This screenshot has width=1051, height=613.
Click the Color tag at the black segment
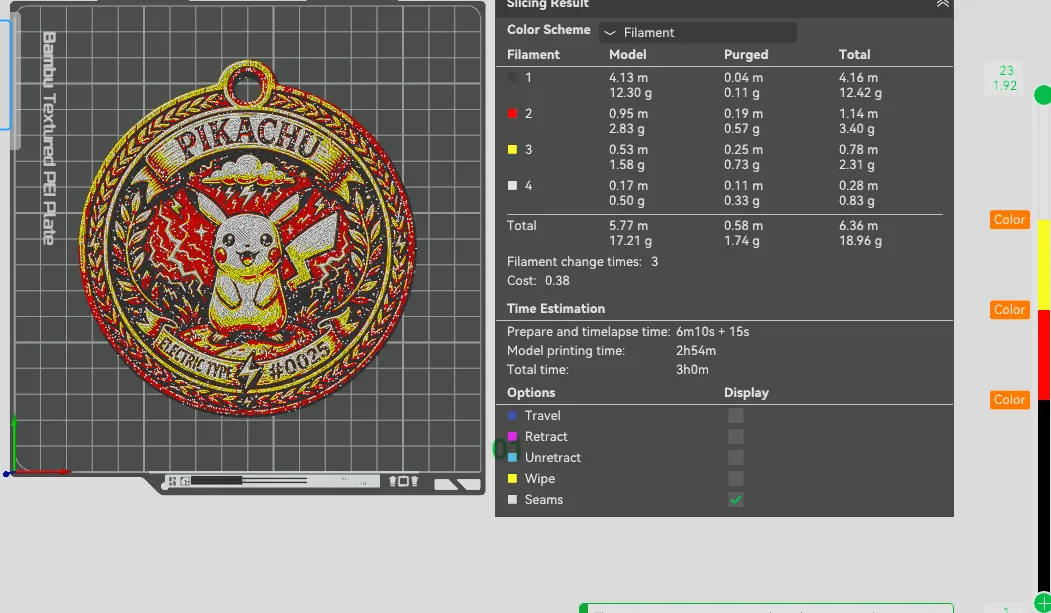tap(1009, 399)
